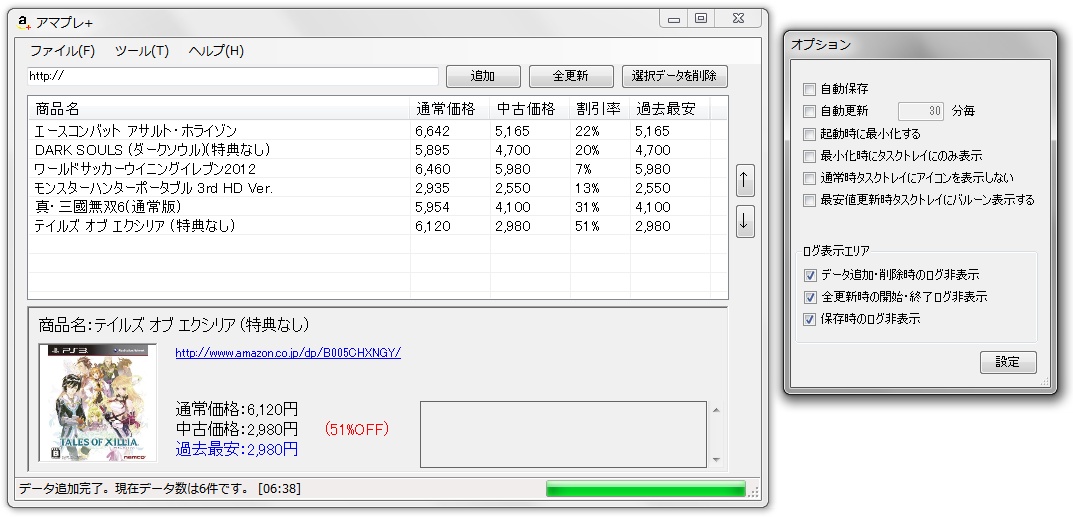The height and width of the screenshot is (517, 1073).
Task: Toggle 最安値更新時タスクトレイにバルーン表示する checkbox
Action: 810,200
